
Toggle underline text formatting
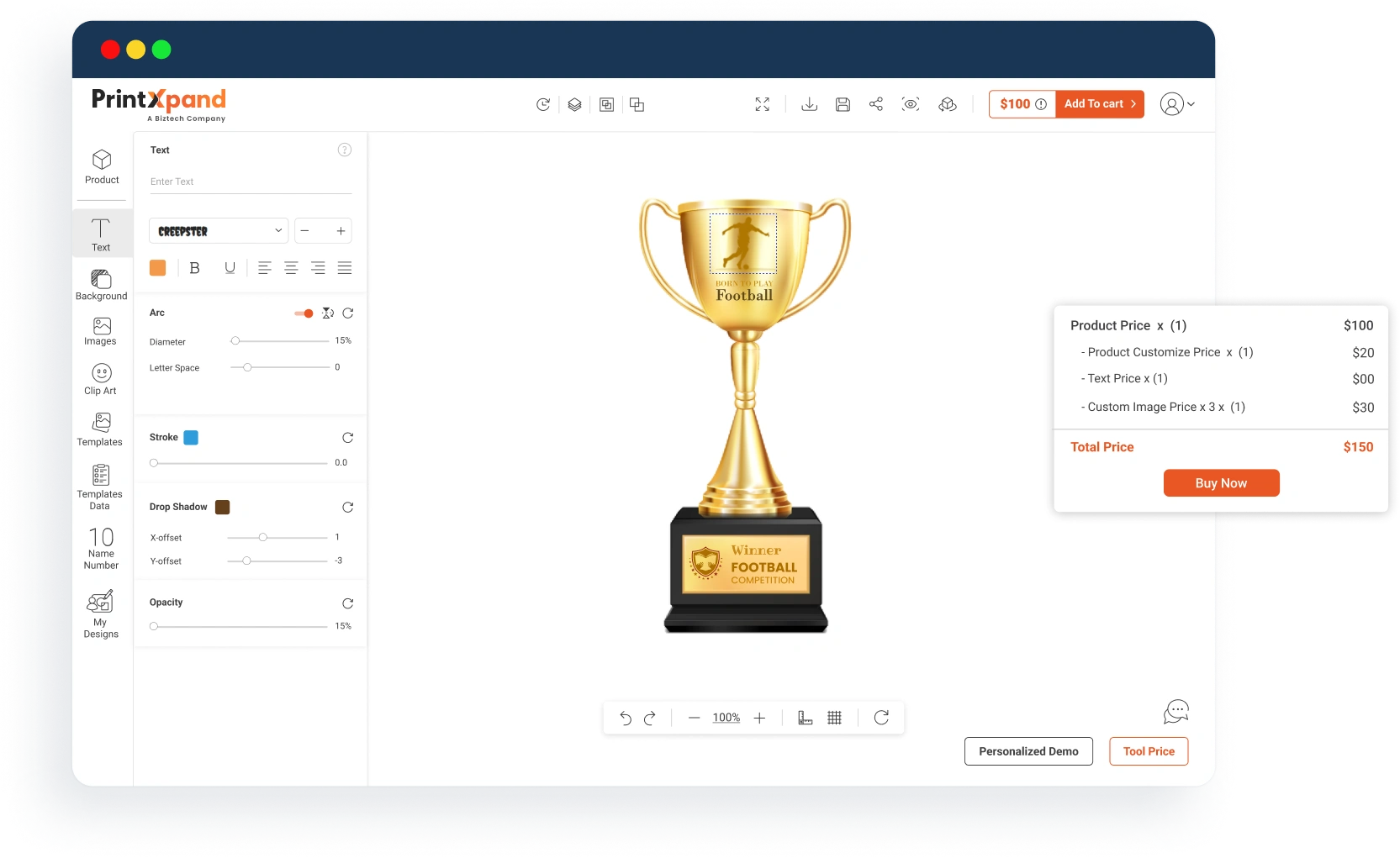point(230,268)
